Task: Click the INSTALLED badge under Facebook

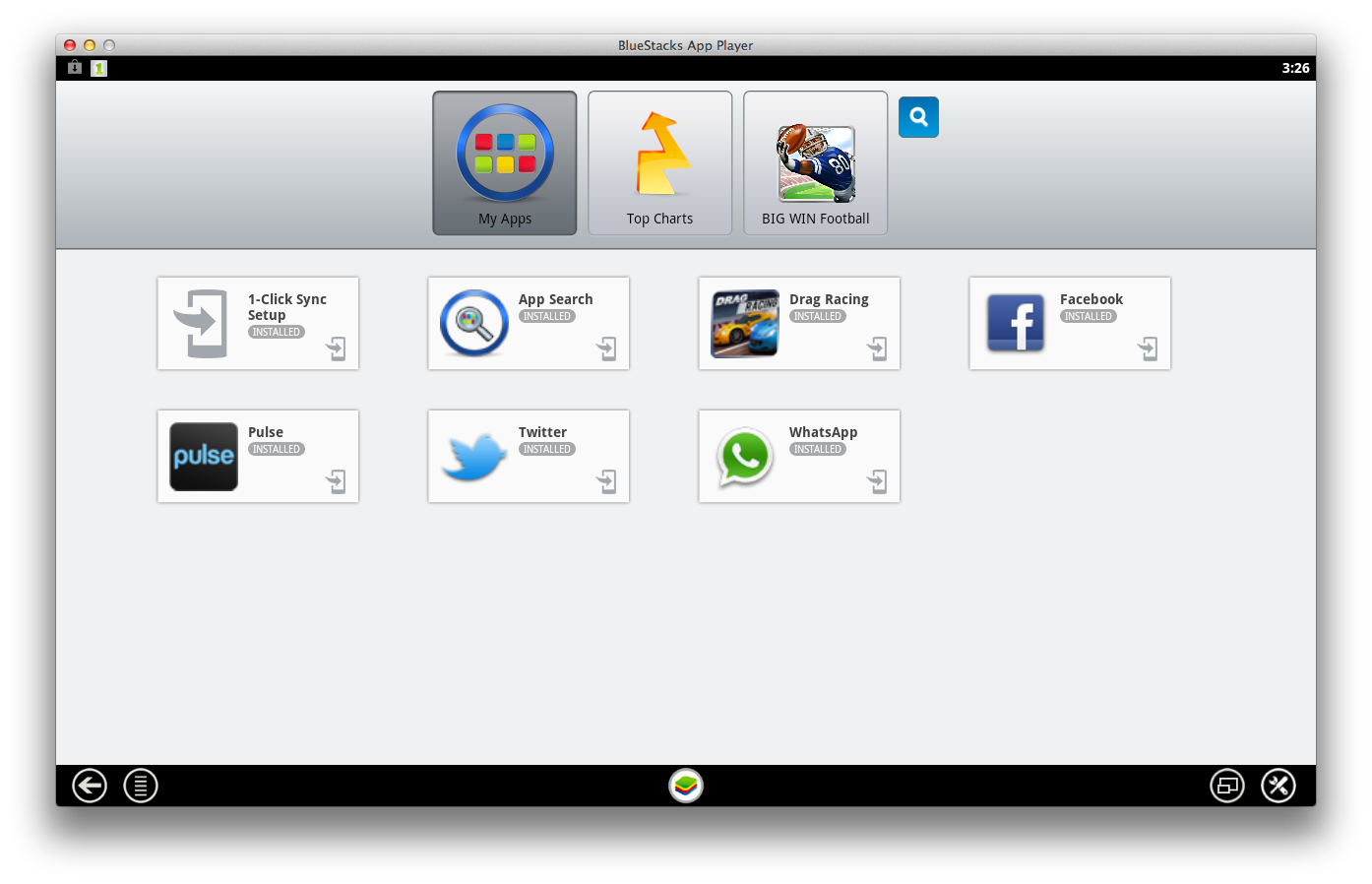Action: pyautogui.click(x=1089, y=316)
